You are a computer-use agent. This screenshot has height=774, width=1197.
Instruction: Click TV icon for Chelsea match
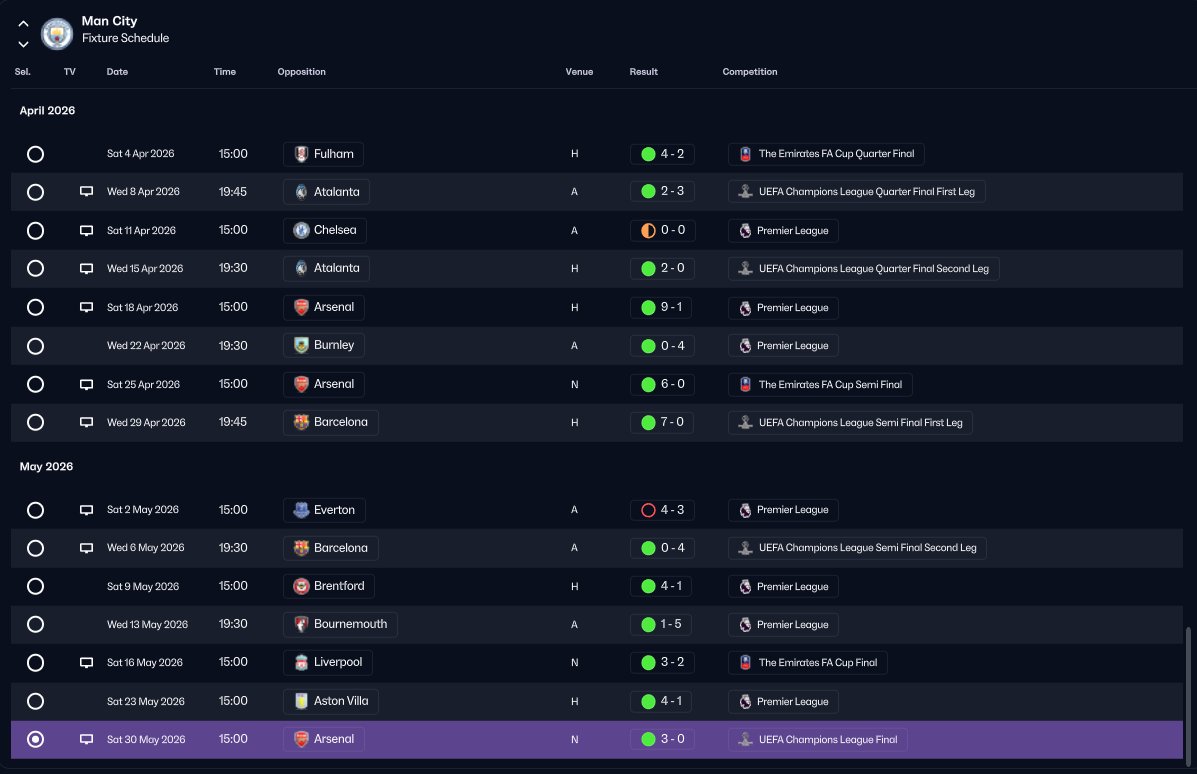(86, 231)
